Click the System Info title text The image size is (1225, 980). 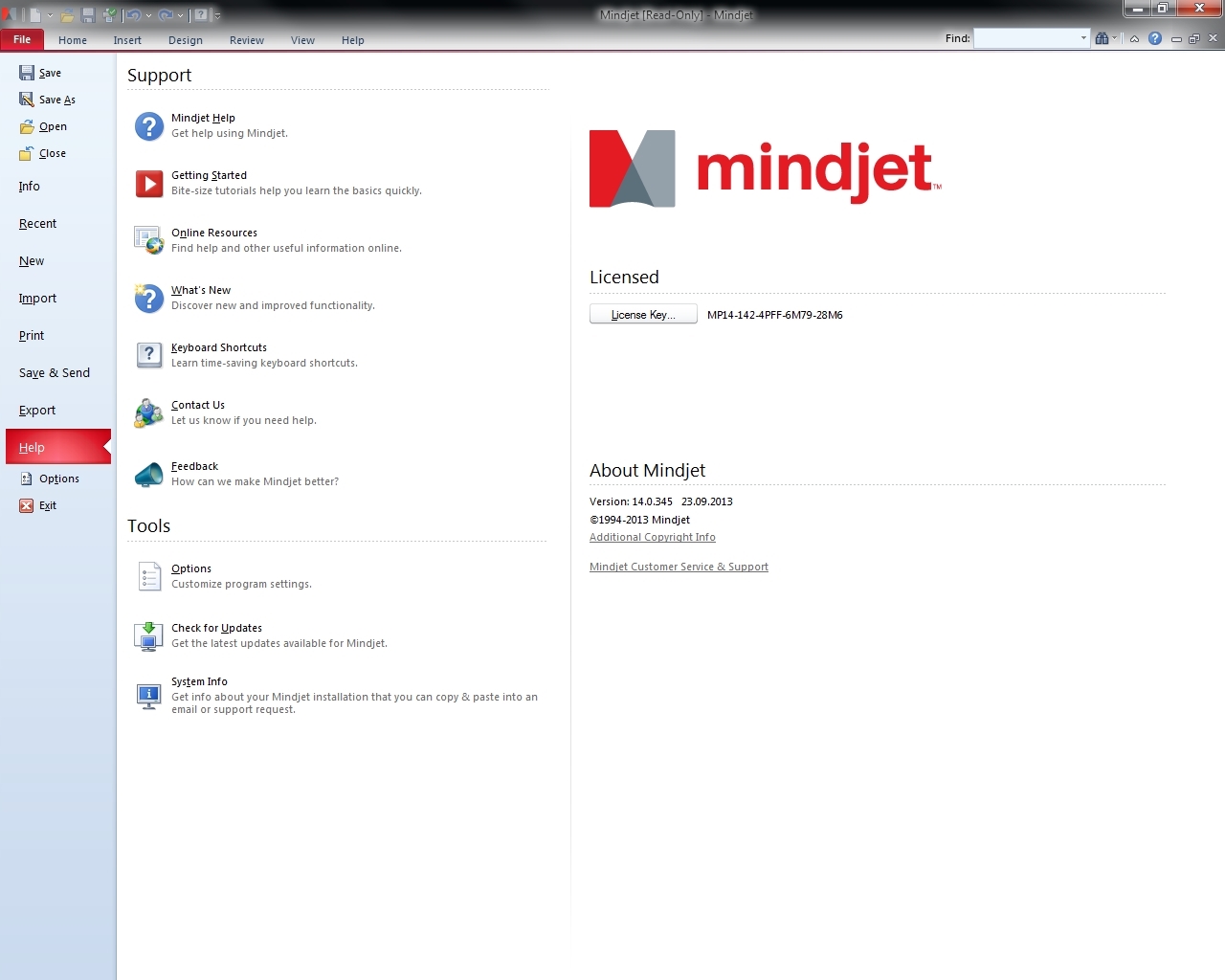[199, 682]
